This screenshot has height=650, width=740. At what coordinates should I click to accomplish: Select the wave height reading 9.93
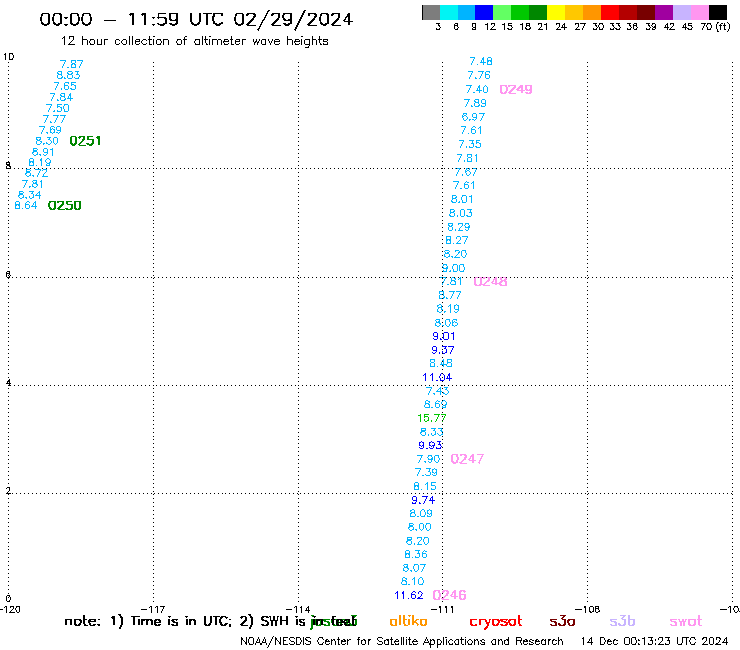[x=430, y=445]
